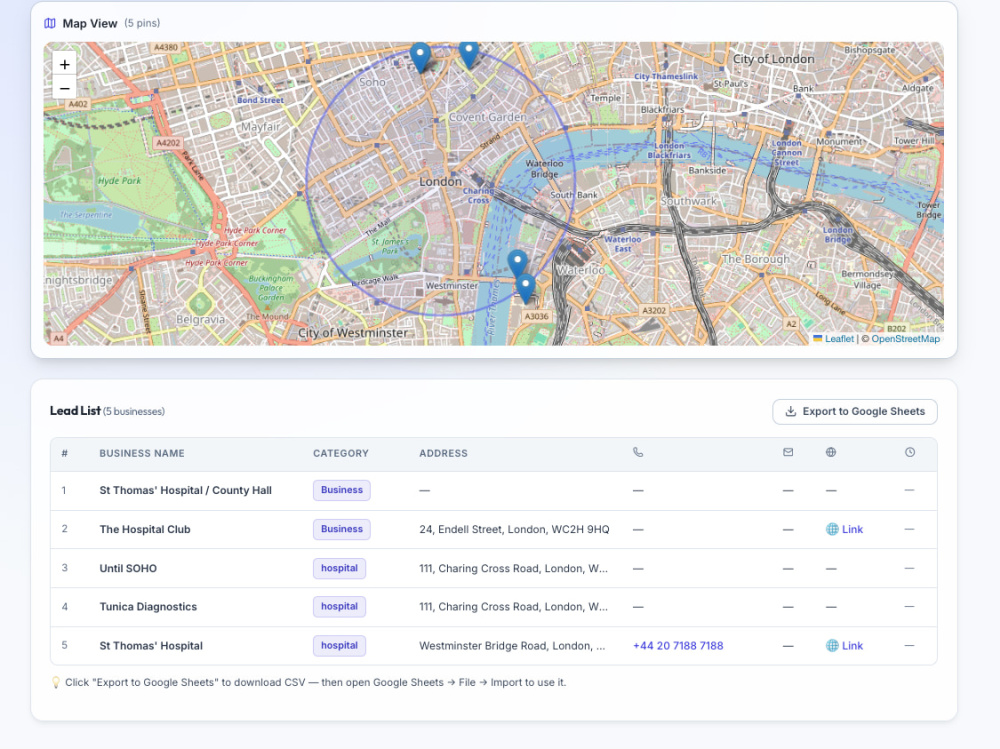Click the Map View heading text
The width and height of the screenshot is (1000, 749).
point(90,24)
